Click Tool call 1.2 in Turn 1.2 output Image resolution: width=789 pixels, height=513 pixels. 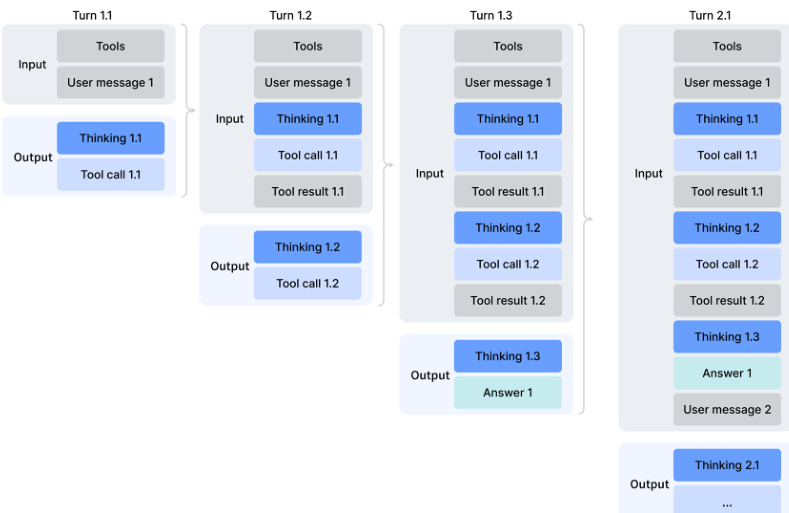point(308,283)
